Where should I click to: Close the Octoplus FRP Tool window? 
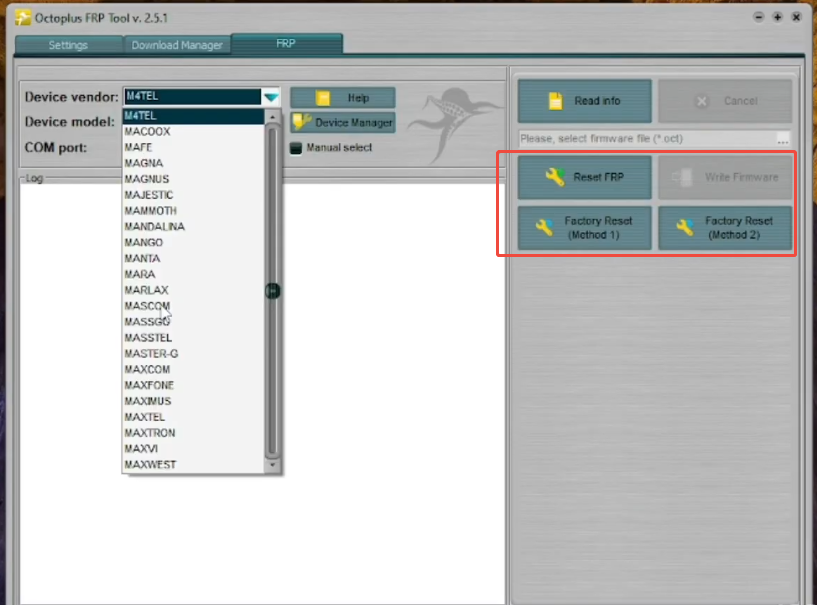[x=796, y=17]
